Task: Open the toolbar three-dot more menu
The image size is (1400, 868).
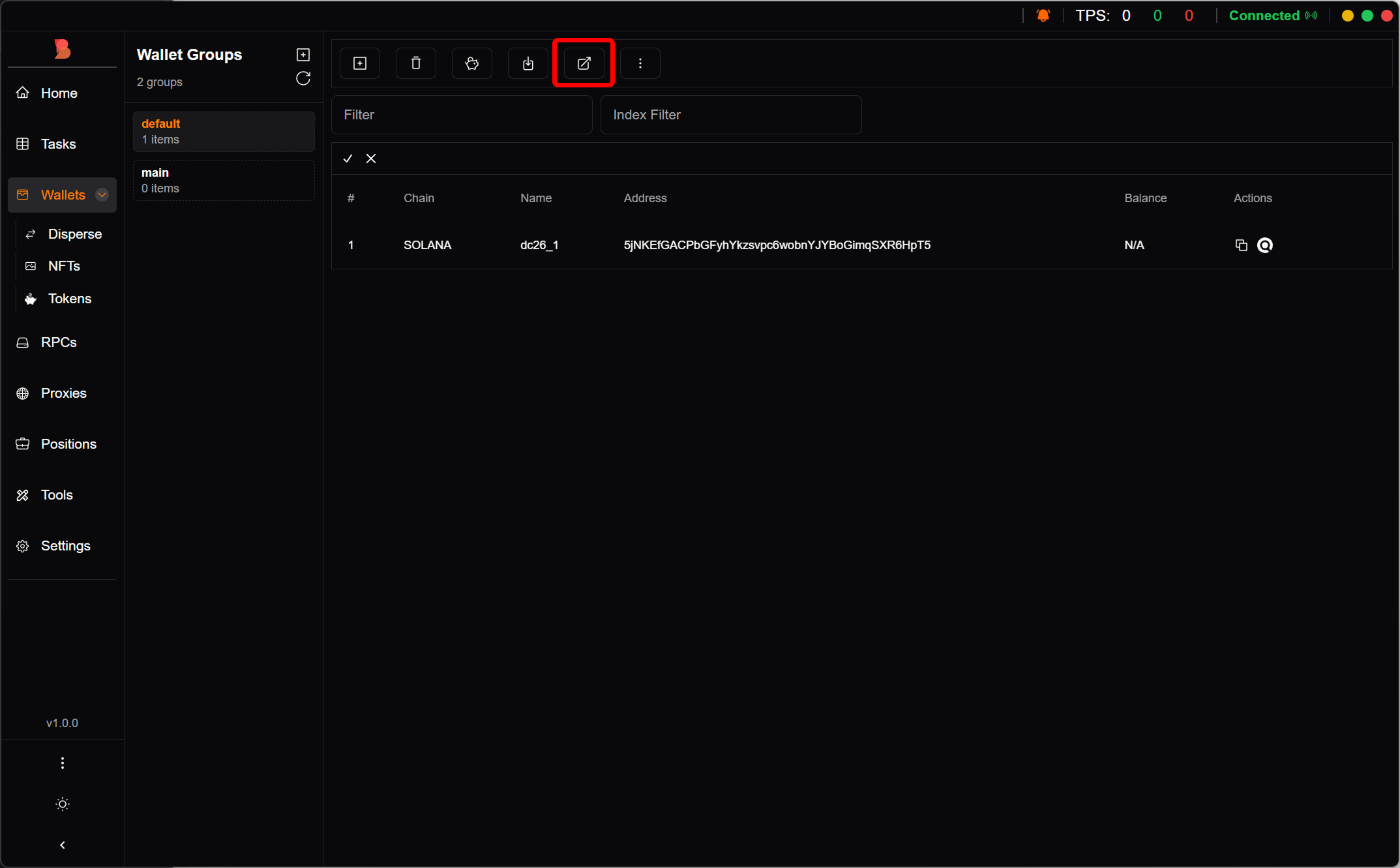Action: 640,63
